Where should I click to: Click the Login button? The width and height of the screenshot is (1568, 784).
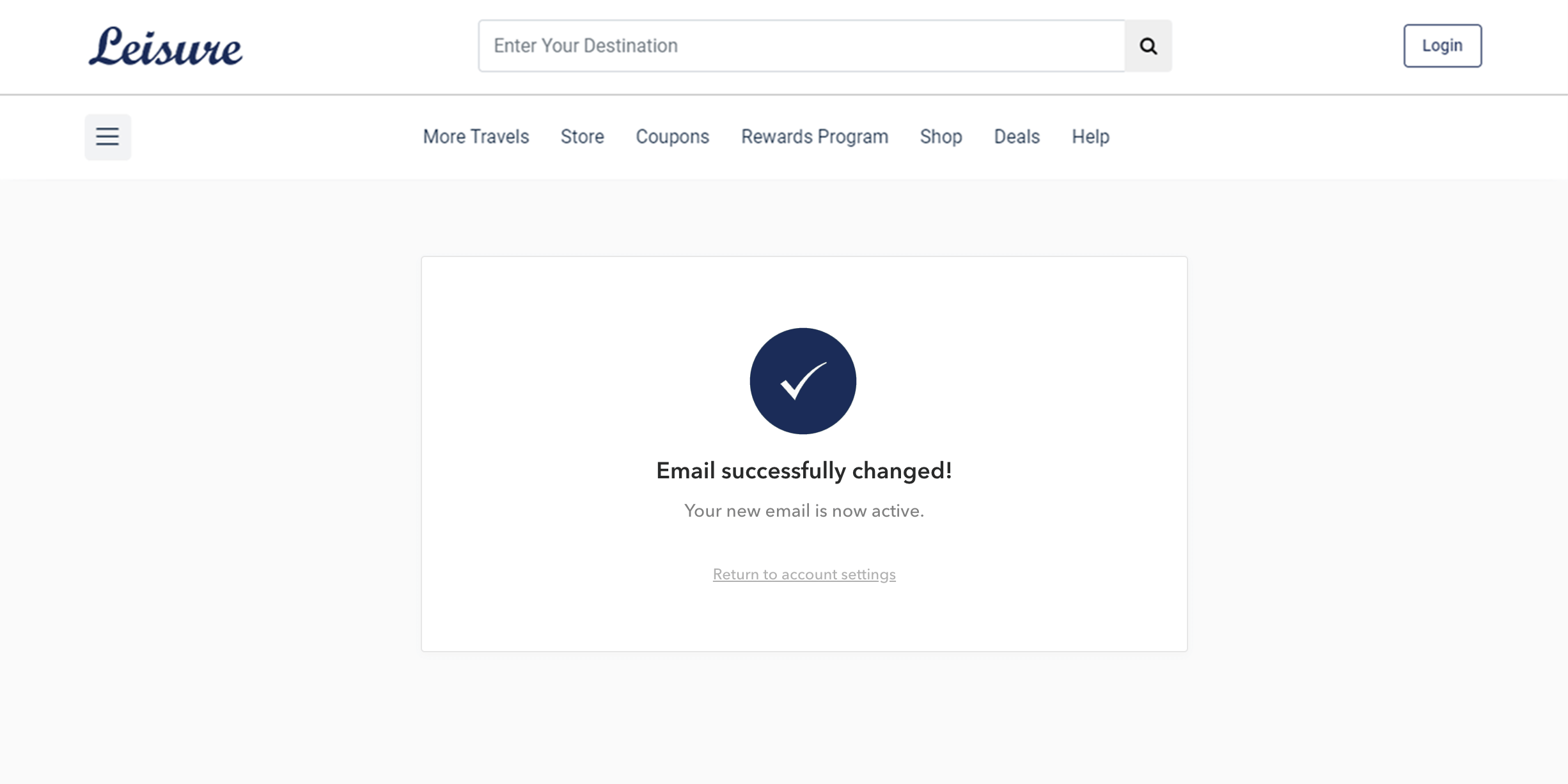(1443, 46)
